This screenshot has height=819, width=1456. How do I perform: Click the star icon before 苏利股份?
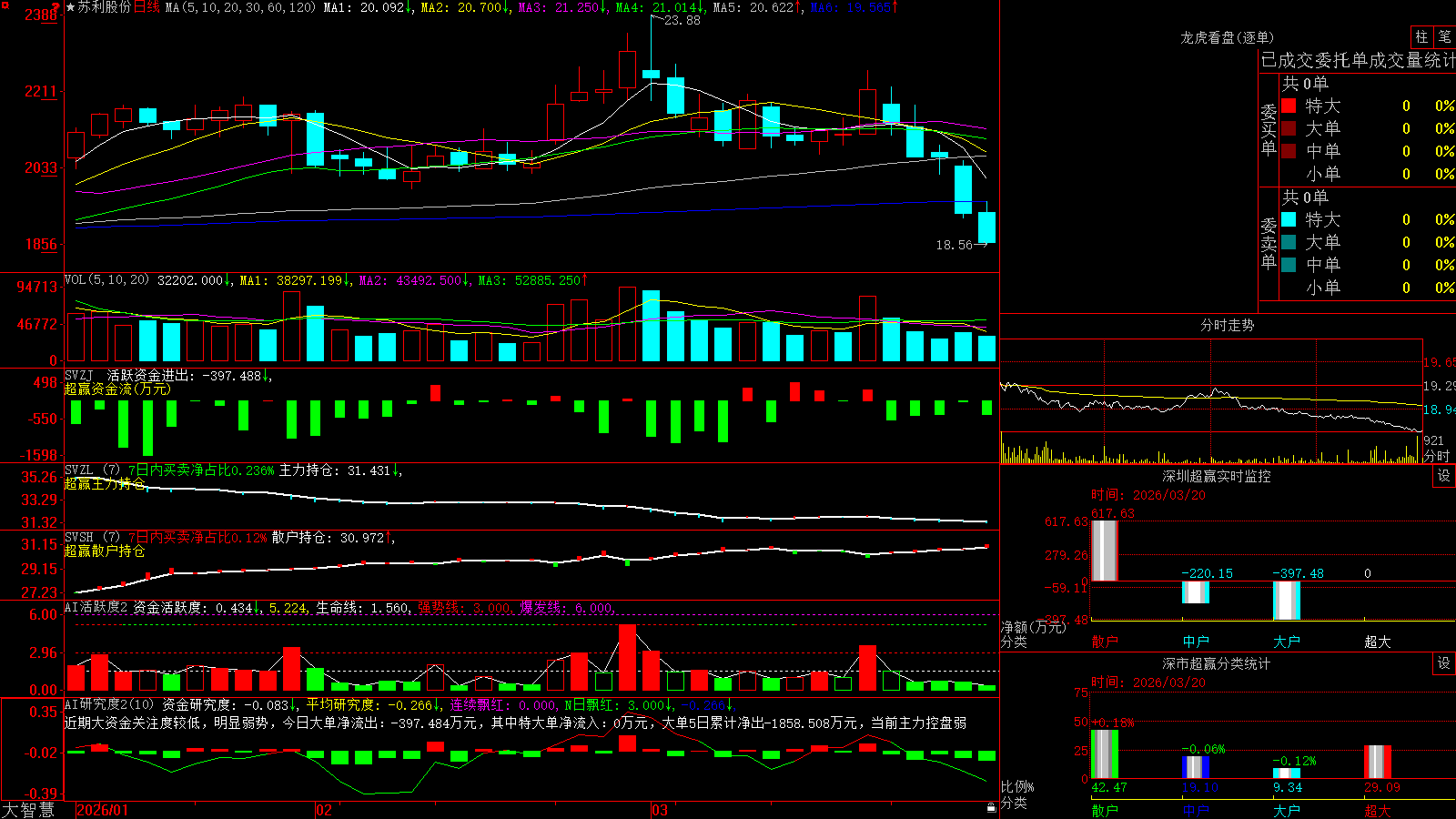click(71, 7)
